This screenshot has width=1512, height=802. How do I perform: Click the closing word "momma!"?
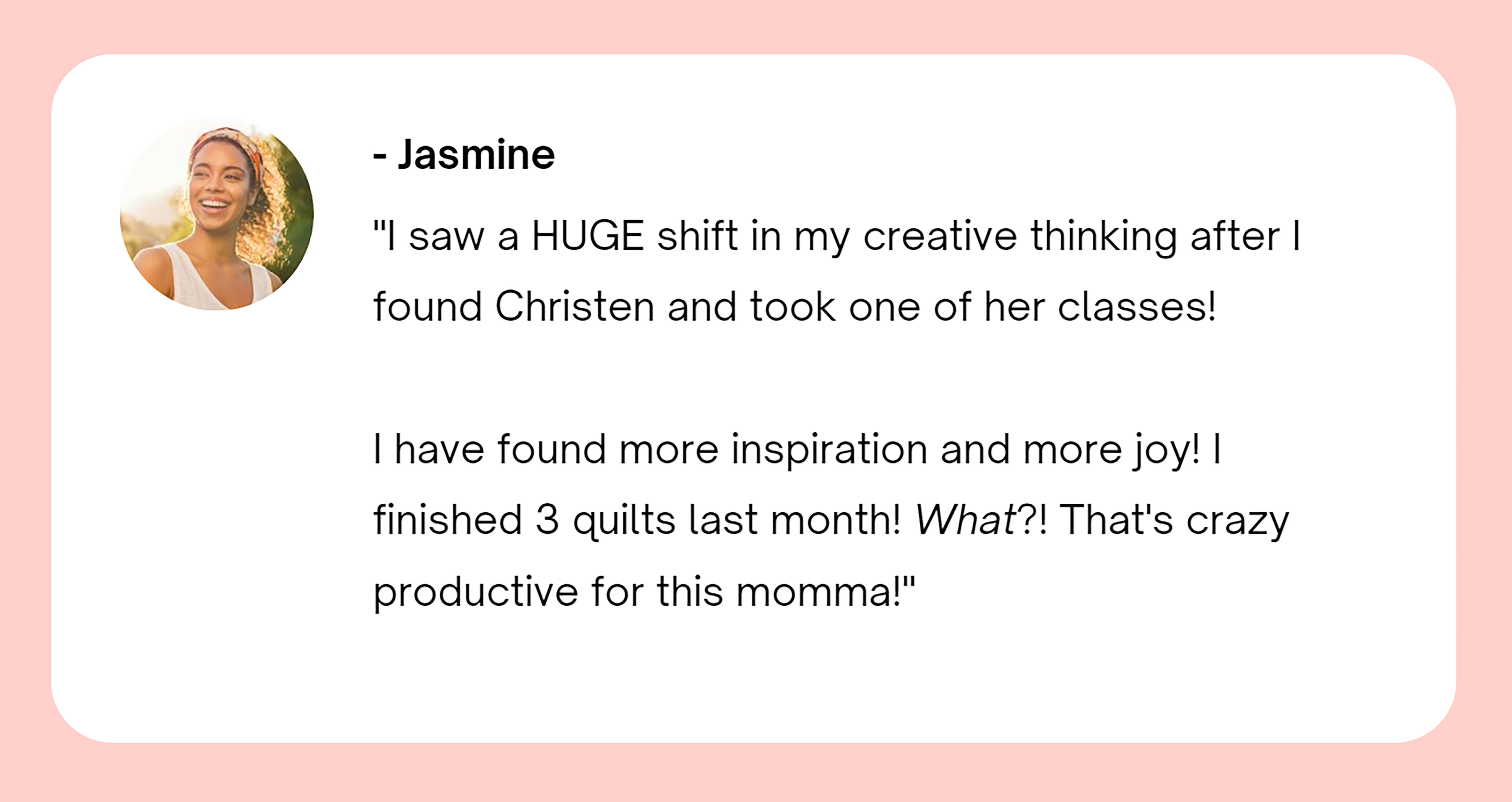tap(825, 591)
